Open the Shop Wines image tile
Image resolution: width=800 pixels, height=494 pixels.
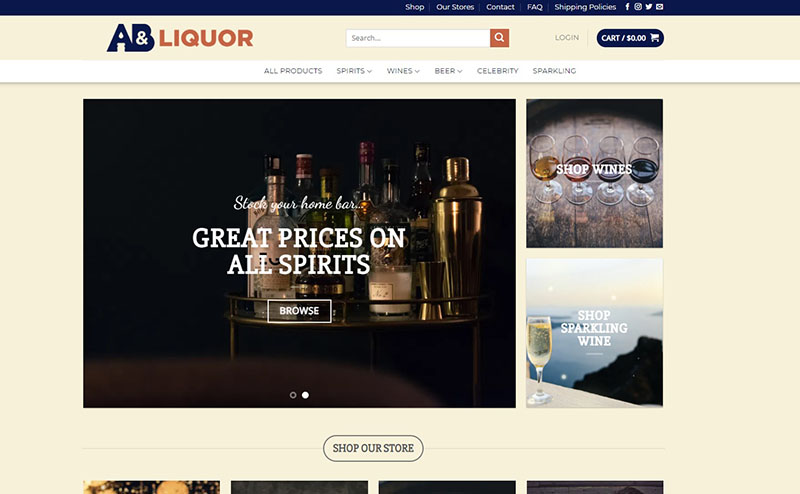tap(594, 174)
